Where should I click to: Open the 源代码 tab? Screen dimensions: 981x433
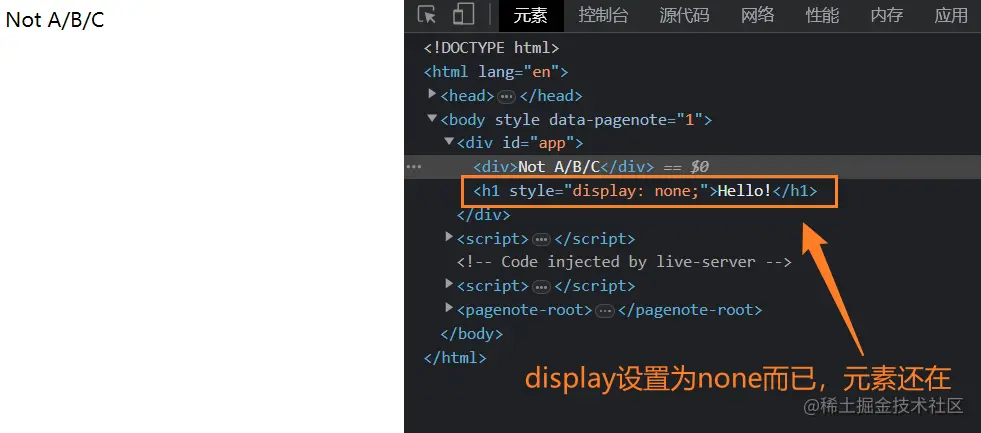684,16
